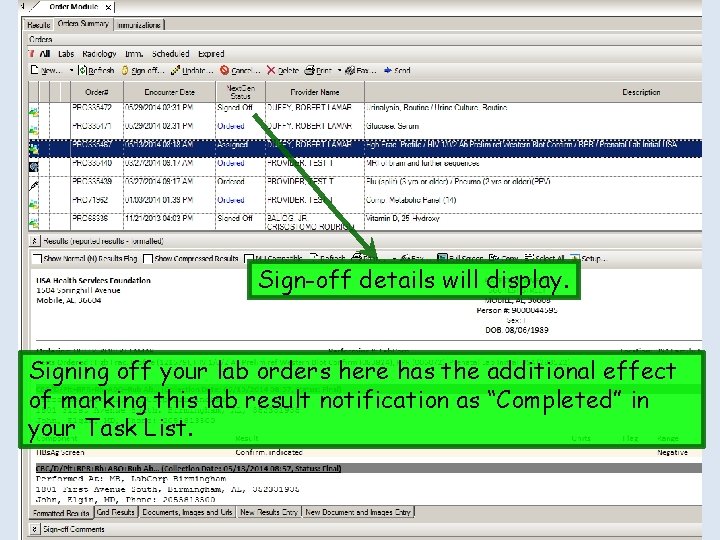Screen dimensions: 720x540
Task: Click Fax in results toolbar
Action: tap(411, 258)
